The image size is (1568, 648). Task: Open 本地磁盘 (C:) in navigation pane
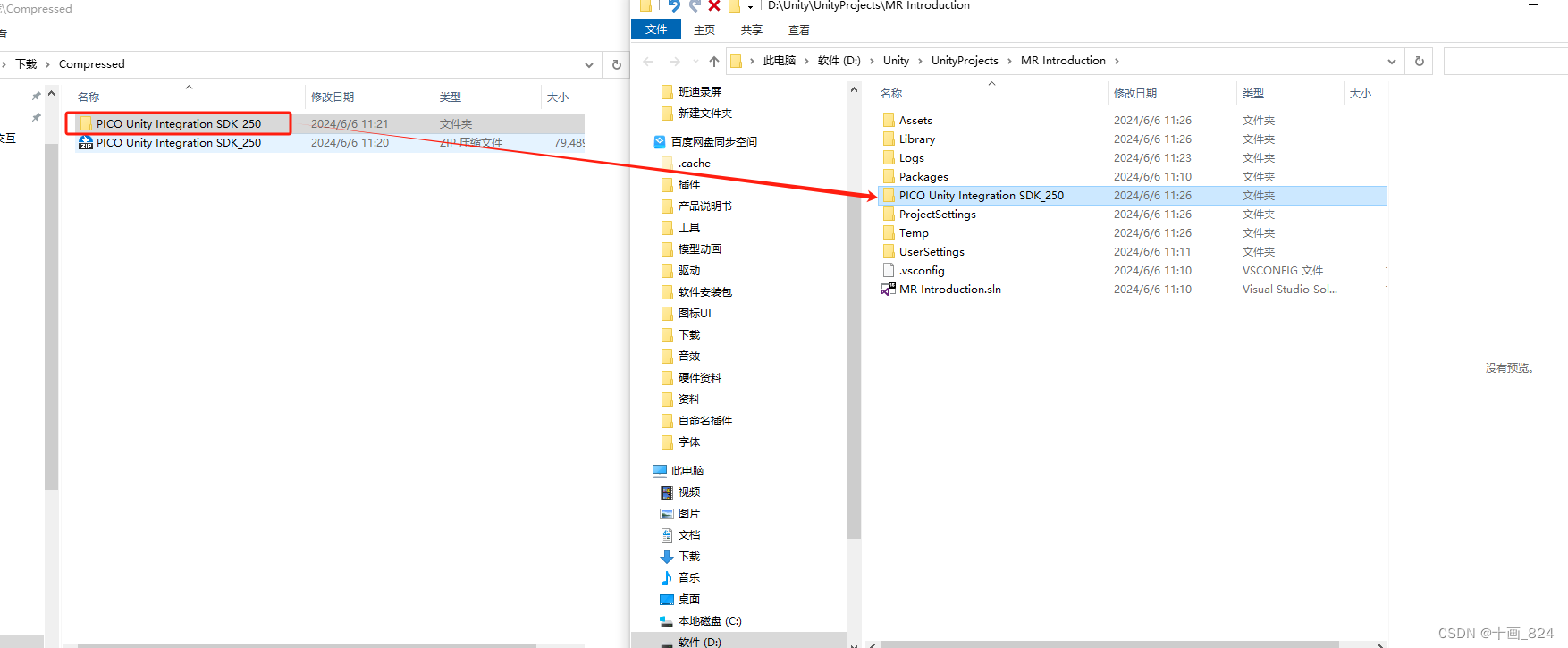pyautogui.click(x=710, y=620)
